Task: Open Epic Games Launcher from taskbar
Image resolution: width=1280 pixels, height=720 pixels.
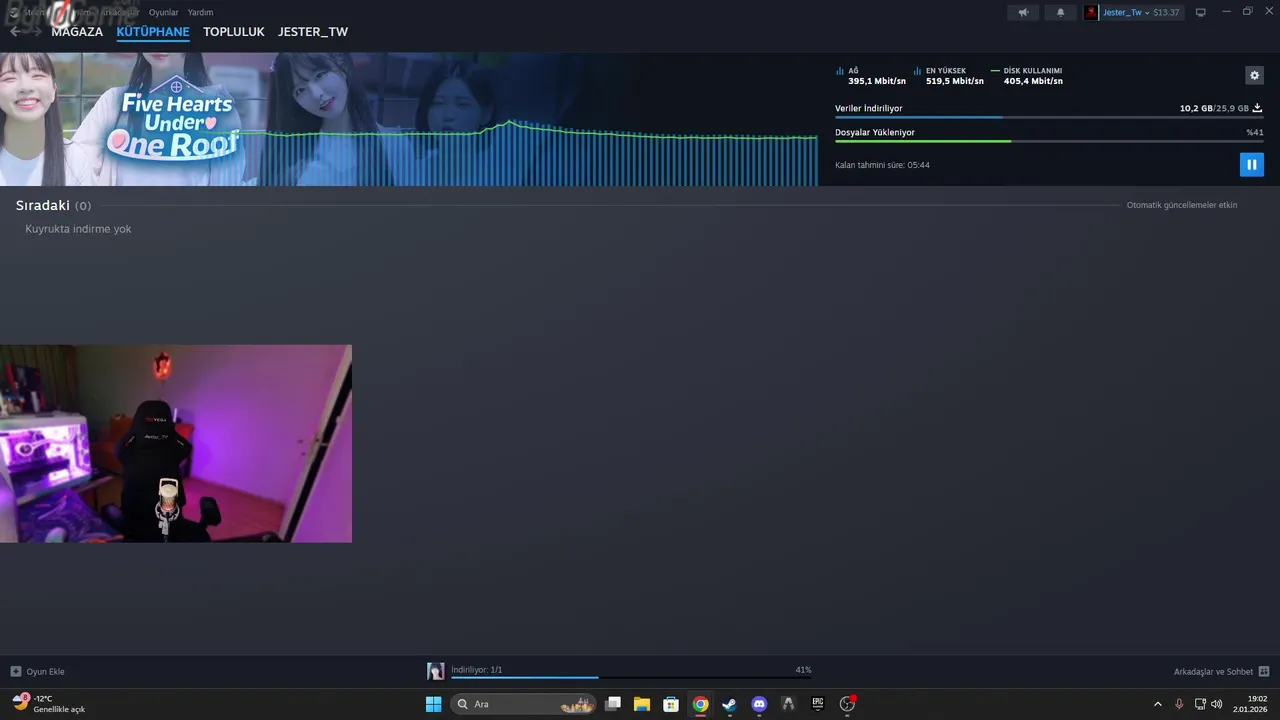Action: (817, 704)
